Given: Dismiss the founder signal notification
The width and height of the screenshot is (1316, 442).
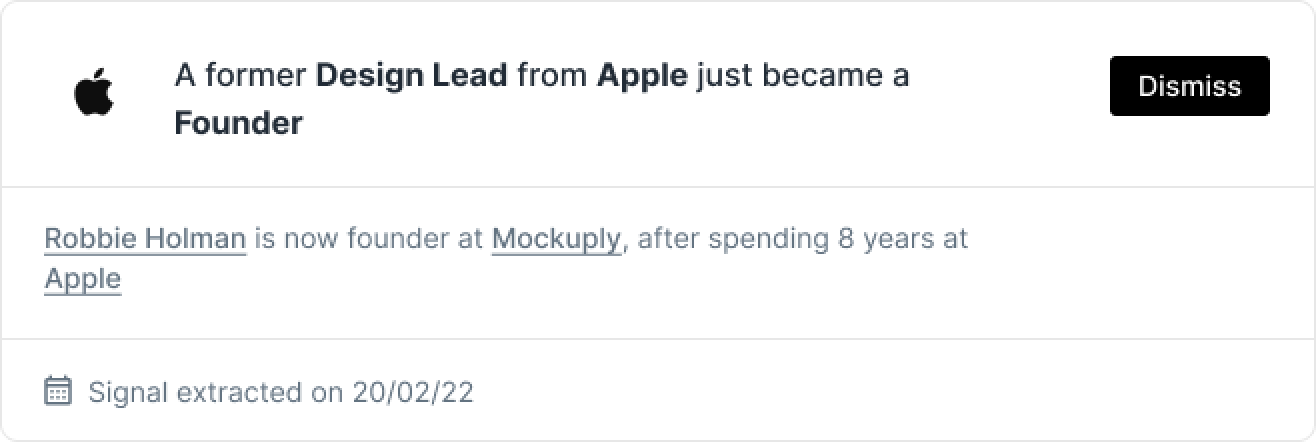Looking at the screenshot, I should pos(1189,86).
